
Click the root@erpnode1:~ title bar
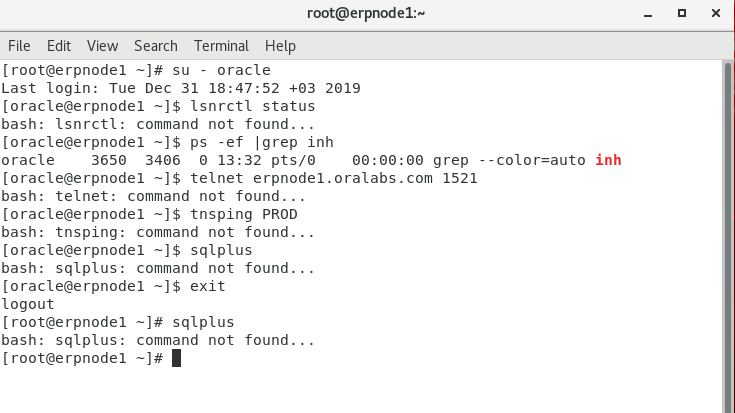click(x=367, y=15)
